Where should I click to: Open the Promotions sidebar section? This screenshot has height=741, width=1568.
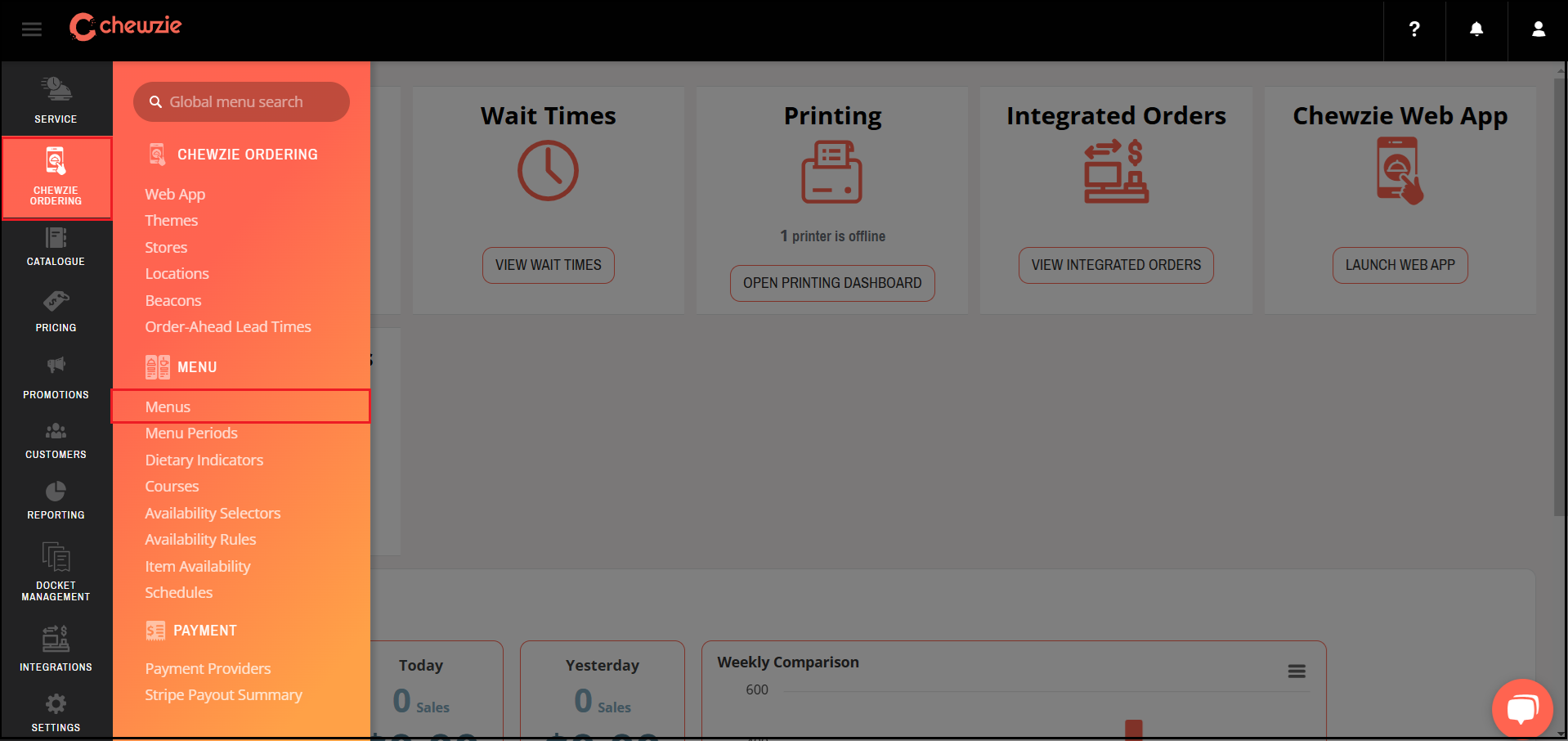tap(56, 378)
